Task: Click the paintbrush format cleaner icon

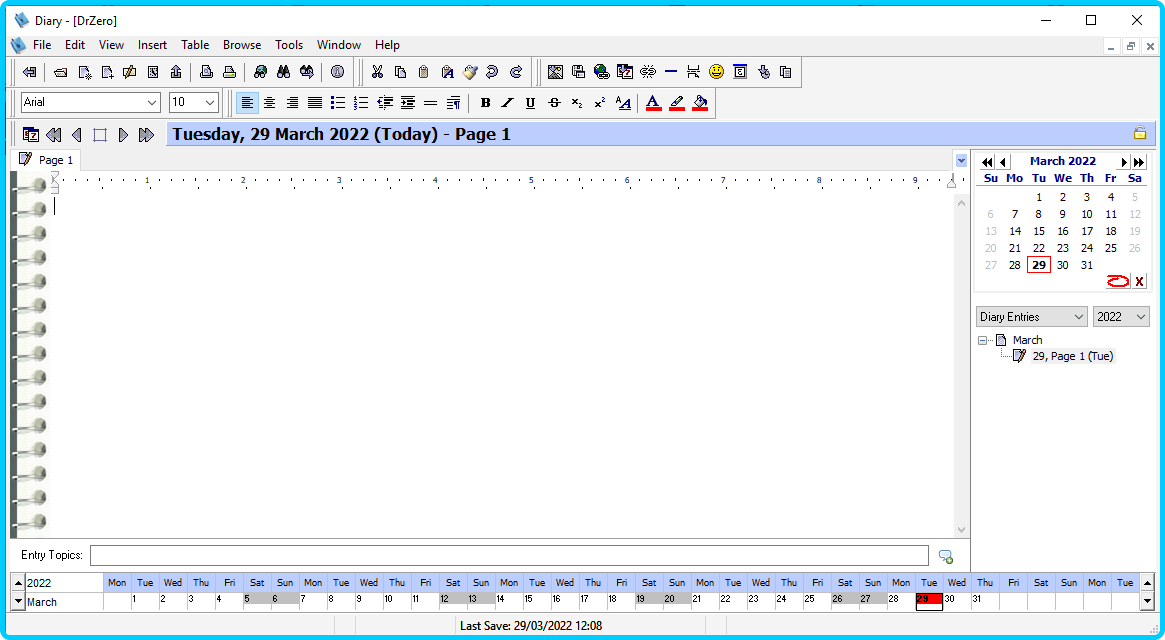Action: tap(470, 72)
